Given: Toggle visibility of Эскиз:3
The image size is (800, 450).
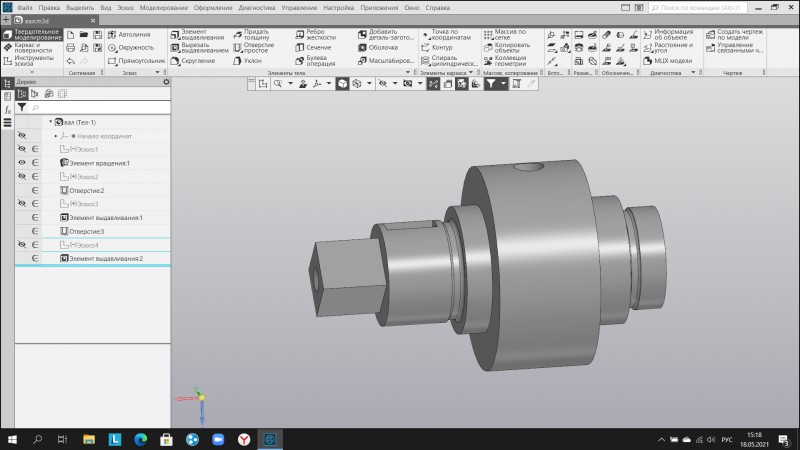Looking at the screenshot, I should click(22, 204).
